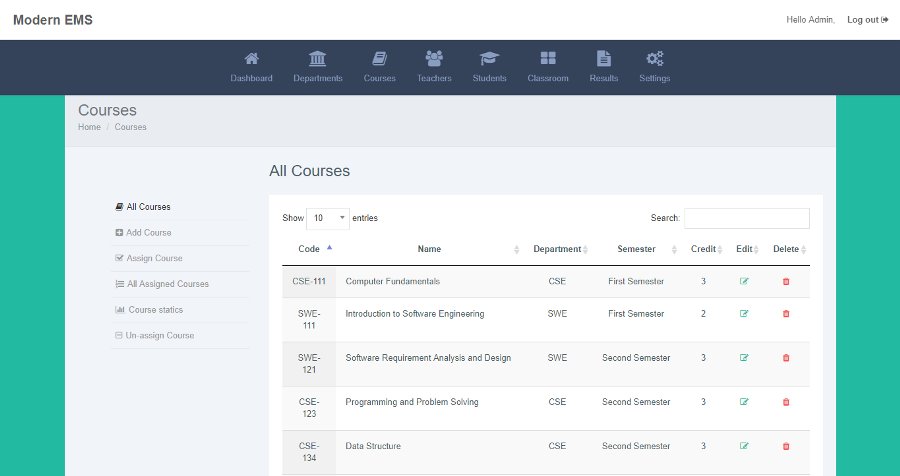Edit the Computer Fundamentals course
The image size is (900, 476).
point(744,281)
